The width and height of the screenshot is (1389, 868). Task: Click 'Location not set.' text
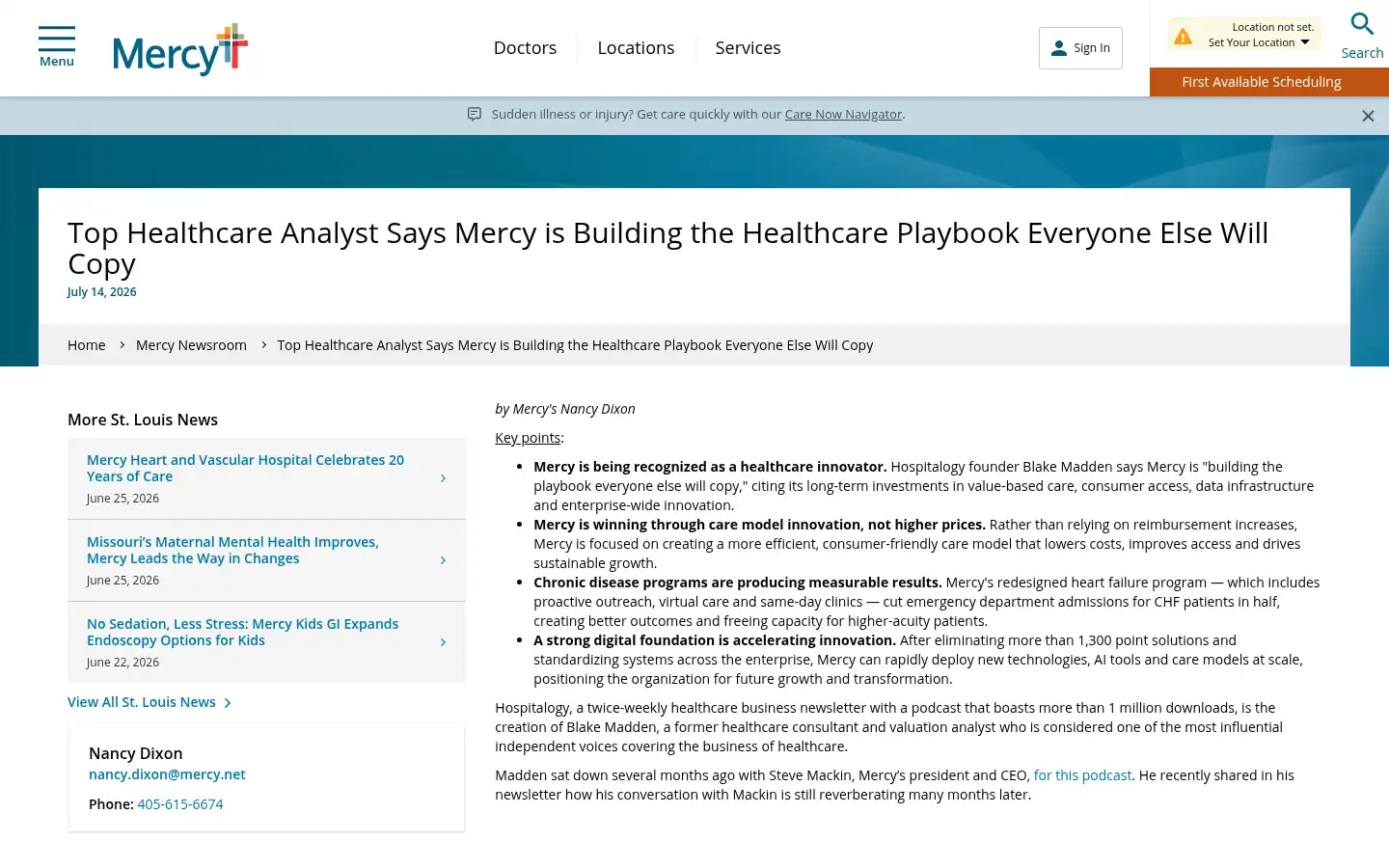tap(1273, 27)
